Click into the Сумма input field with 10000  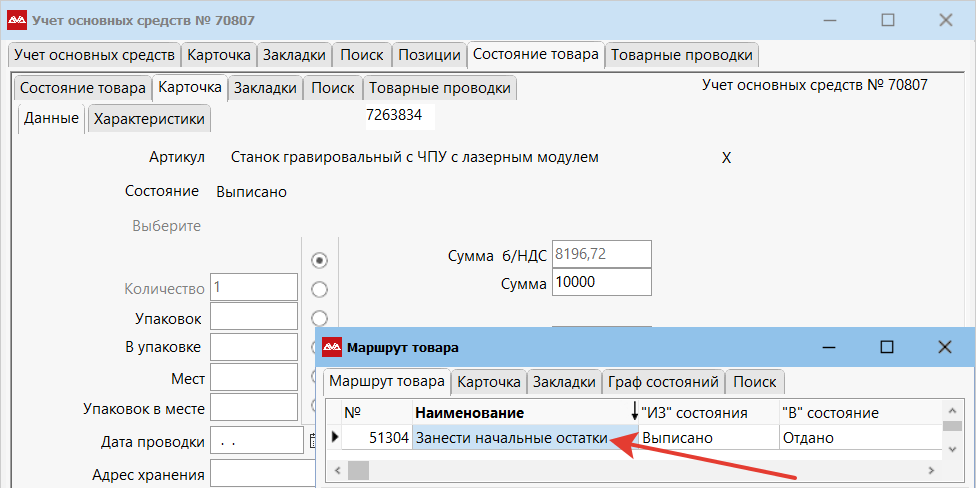click(602, 283)
